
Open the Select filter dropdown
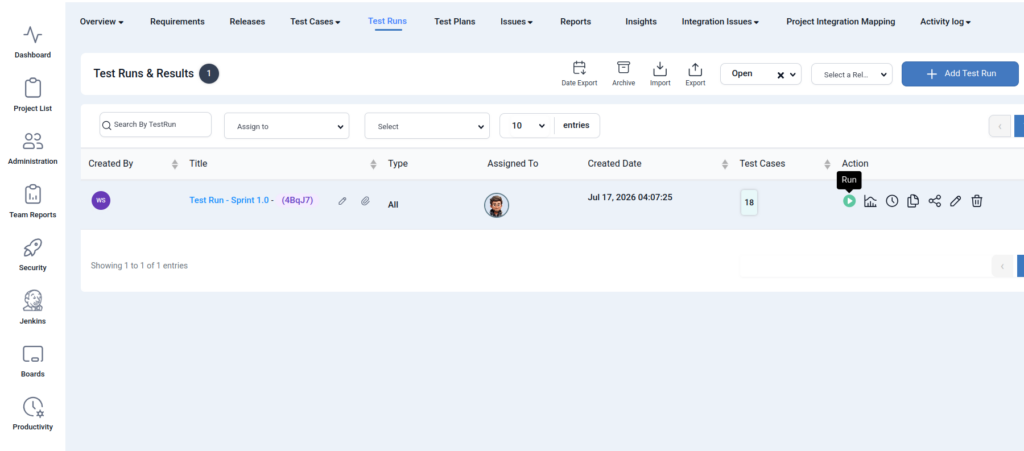427,126
